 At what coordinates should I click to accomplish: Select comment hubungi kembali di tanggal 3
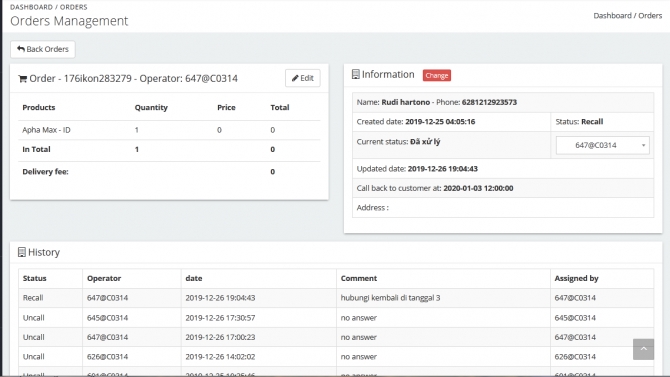(391, 298)
